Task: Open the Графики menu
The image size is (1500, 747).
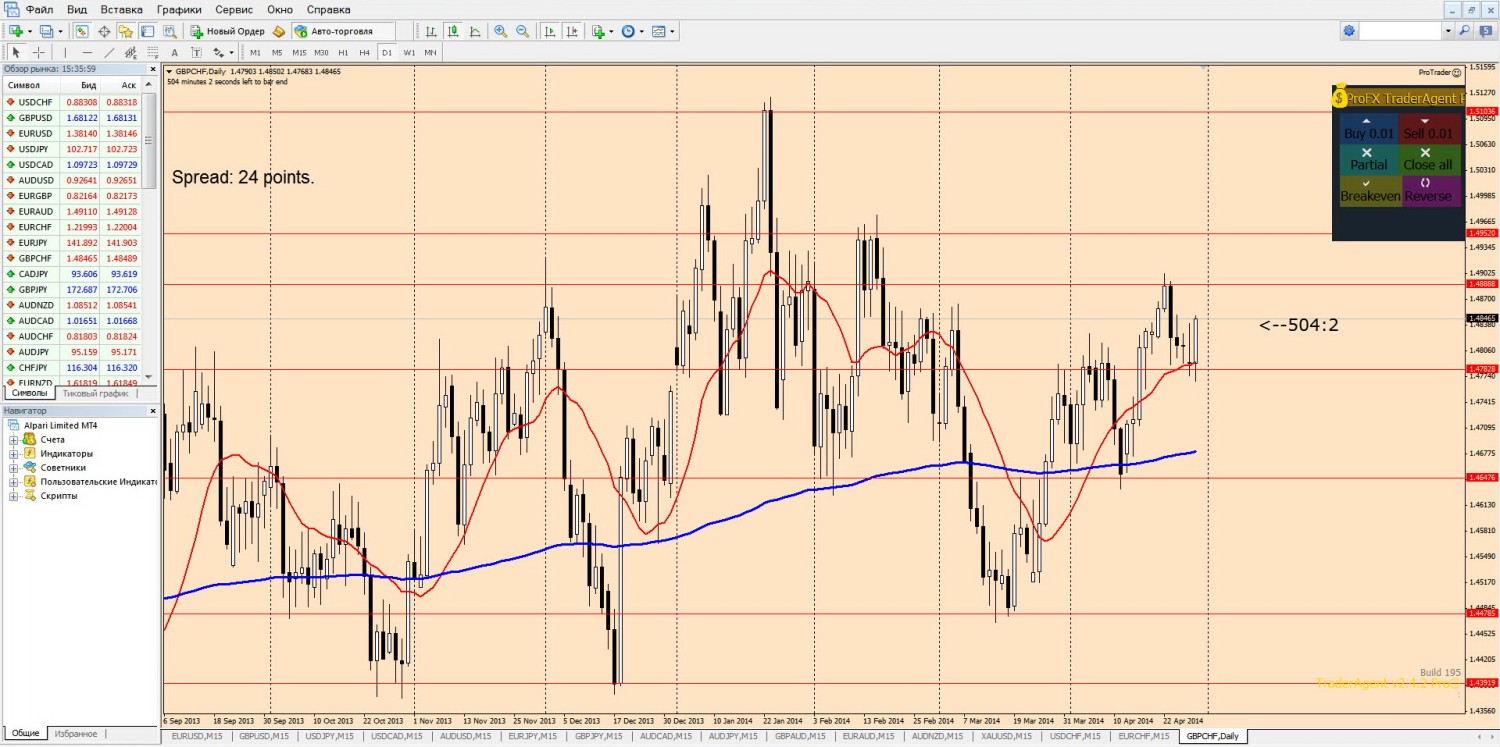Action: click(179, 9)
